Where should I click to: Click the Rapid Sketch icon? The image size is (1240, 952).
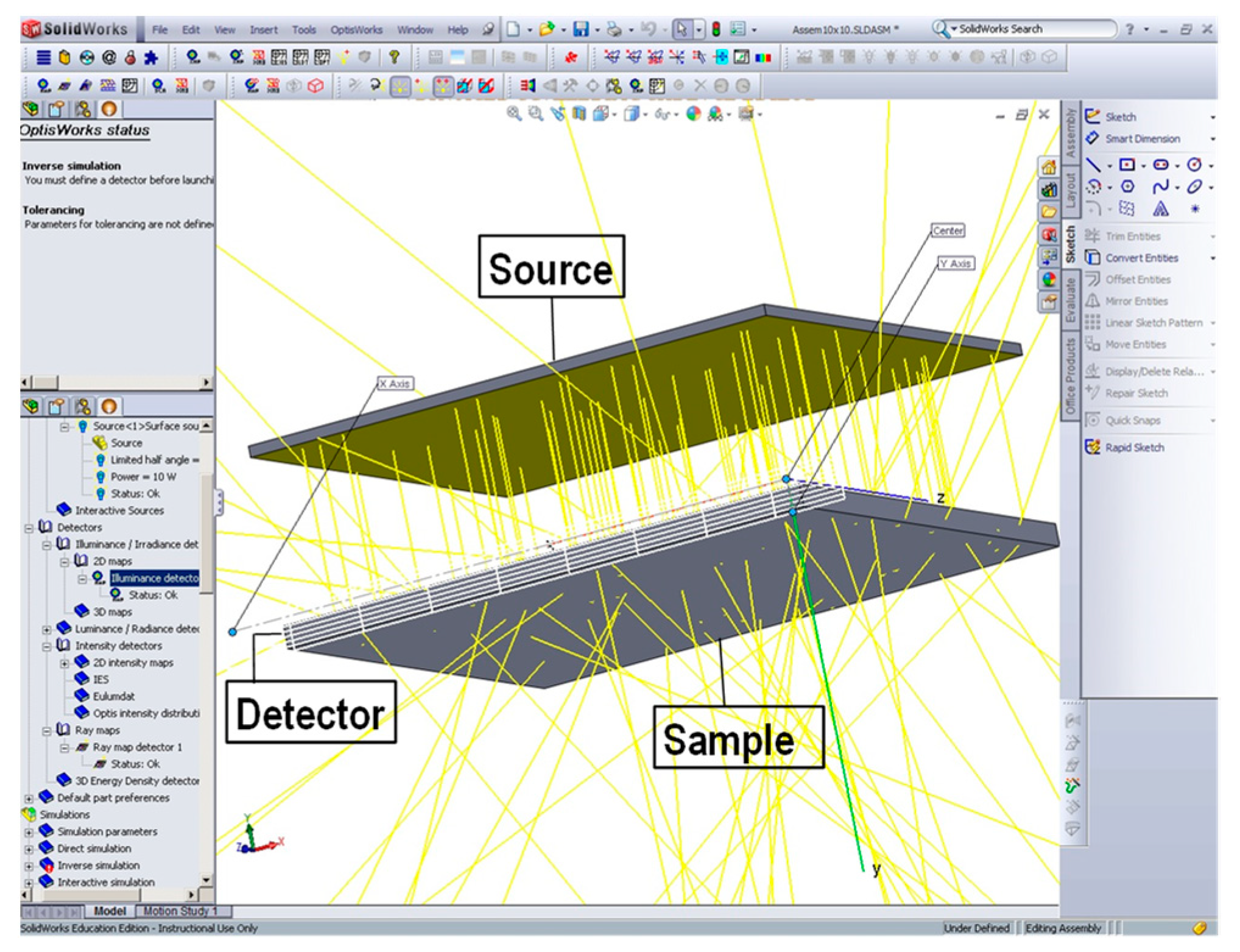click(1093, 447)
